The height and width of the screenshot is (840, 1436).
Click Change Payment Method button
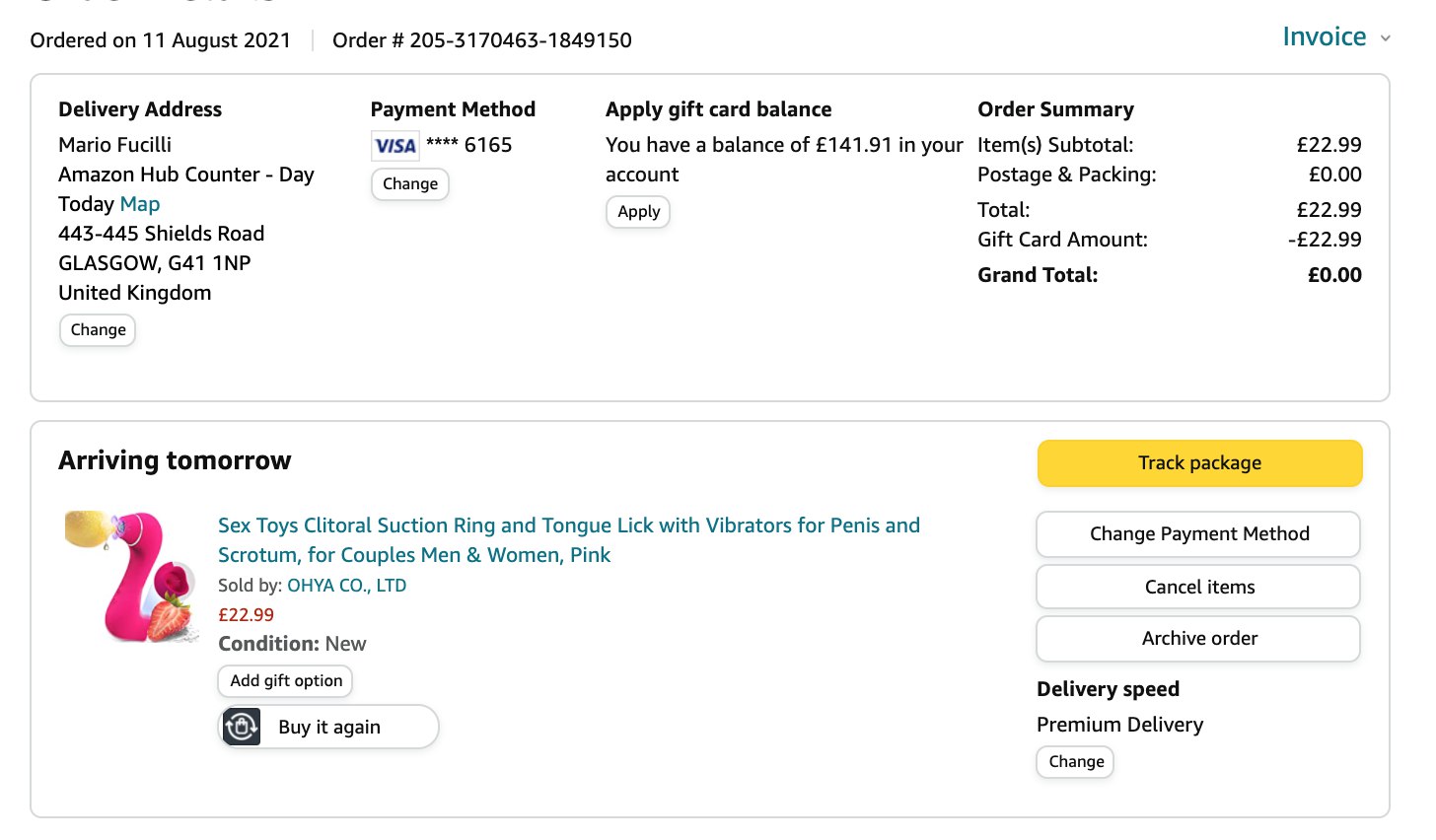click(1198, 534)
